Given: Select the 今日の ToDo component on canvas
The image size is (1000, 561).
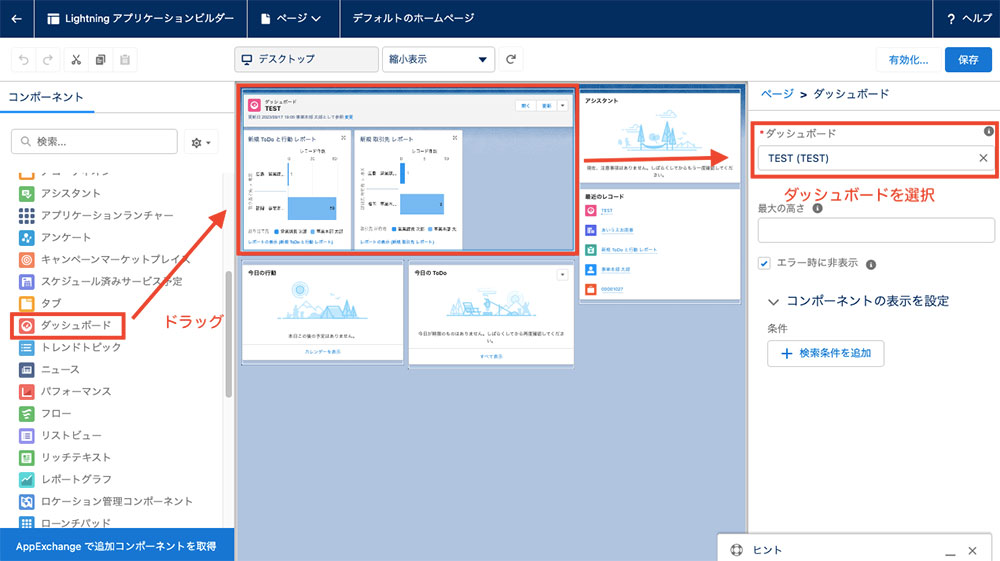Looking at the screenshot, I should pyautogui.click(x=491, y=315).
